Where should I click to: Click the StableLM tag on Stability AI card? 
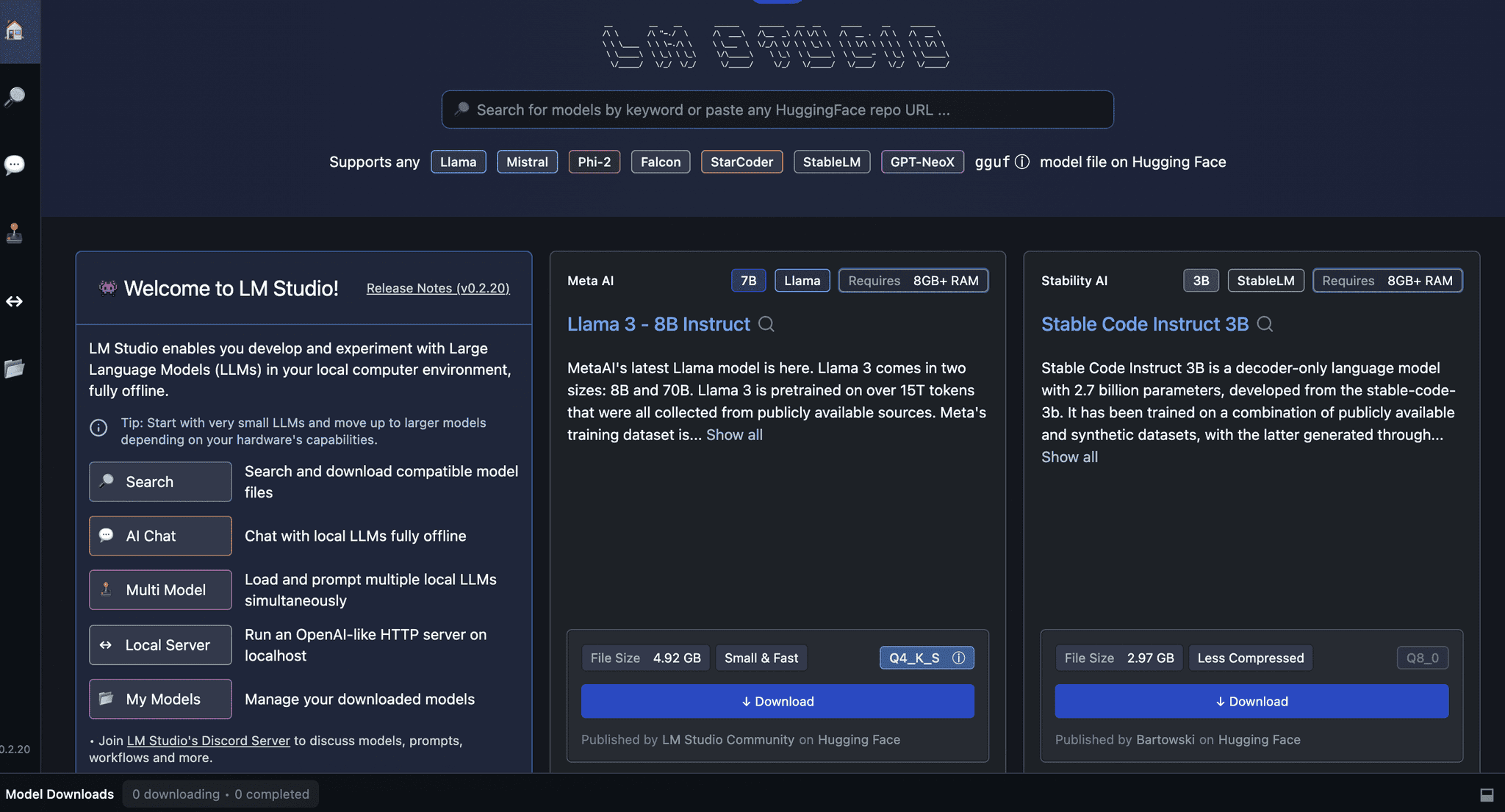[x=1265, y=280]
